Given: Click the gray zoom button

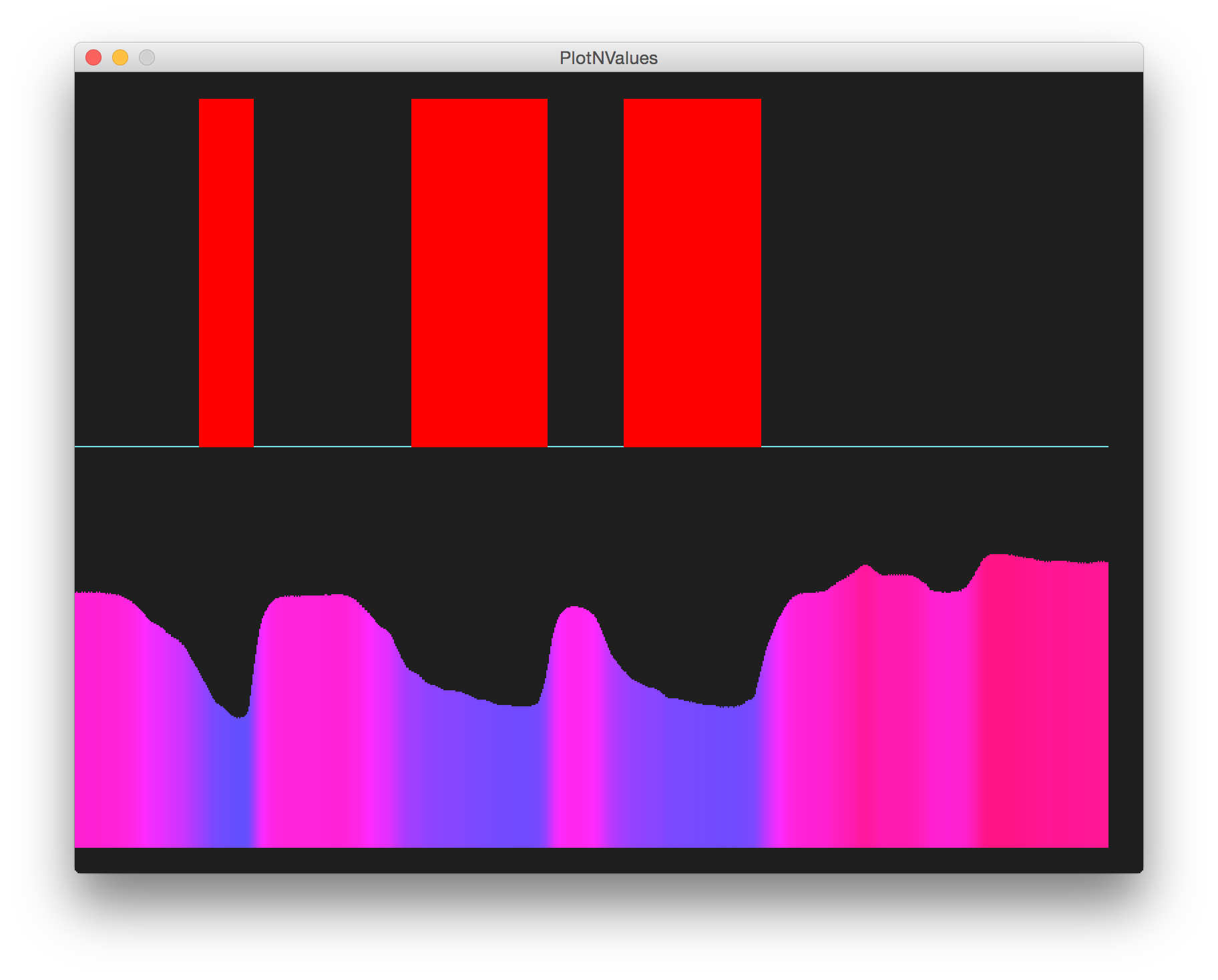Looking at the screenshot, I should pyautogui.click(x=146, y=57).
